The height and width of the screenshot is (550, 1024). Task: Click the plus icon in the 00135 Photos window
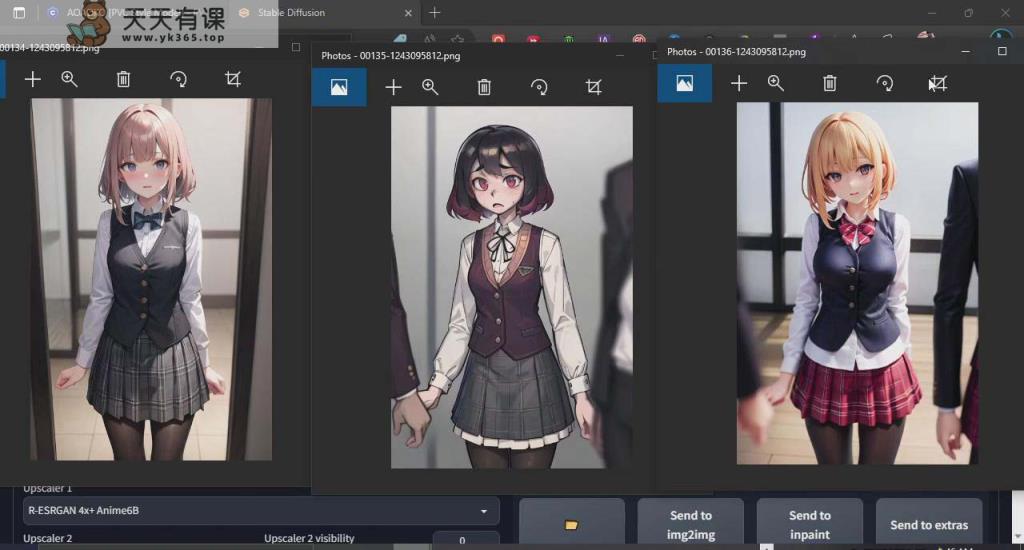(393, 88)
